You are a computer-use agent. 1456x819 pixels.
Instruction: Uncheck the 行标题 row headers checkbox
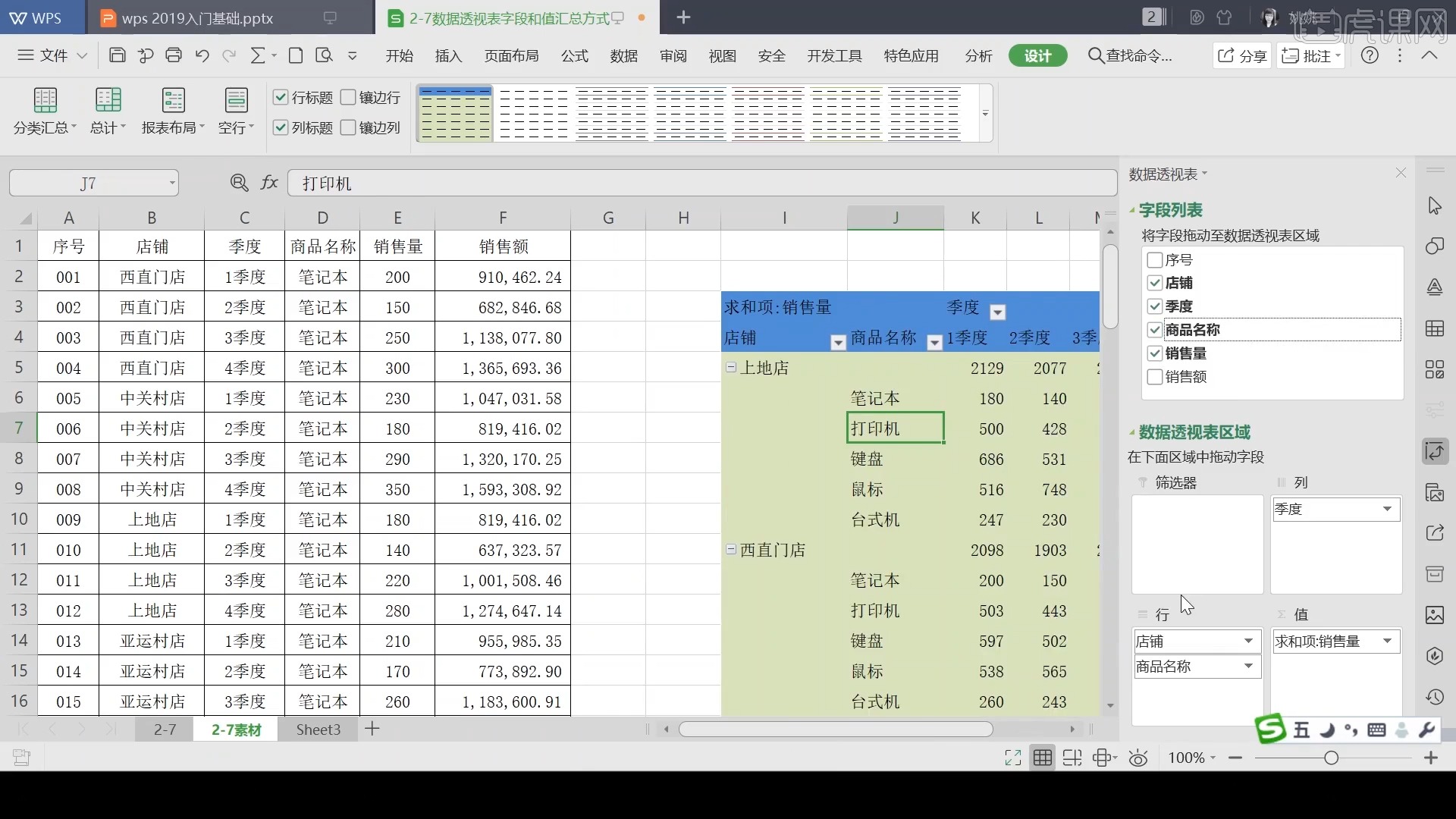click(281, 97)
